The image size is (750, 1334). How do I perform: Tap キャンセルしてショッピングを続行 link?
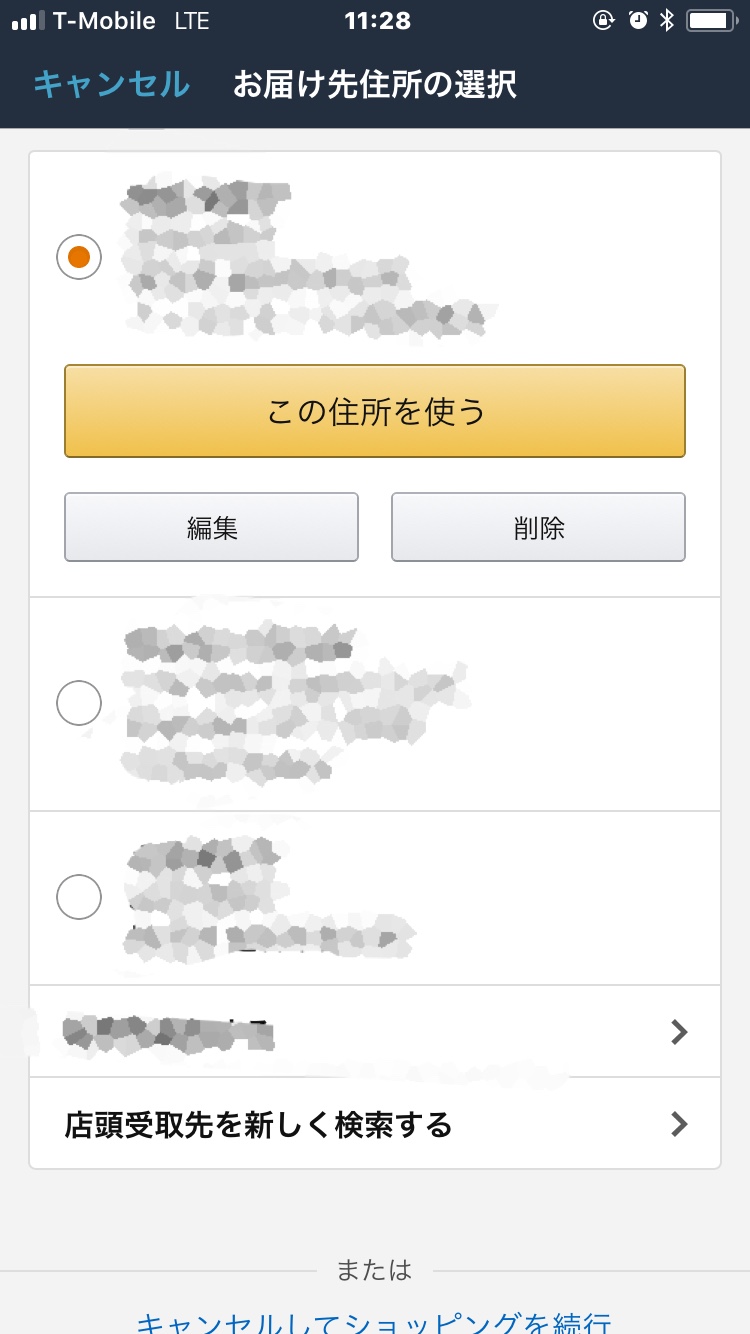373,1322
